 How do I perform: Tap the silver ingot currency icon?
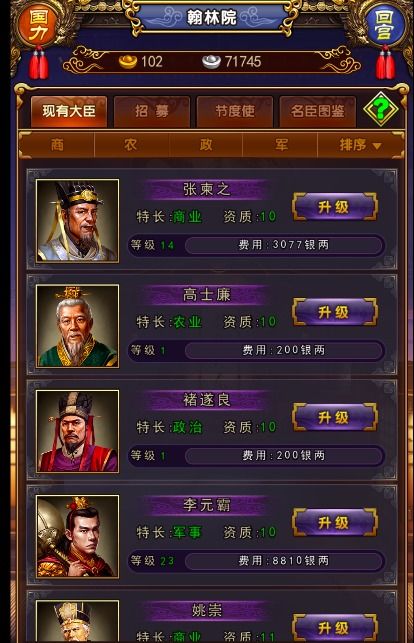[x=211, y=62]
